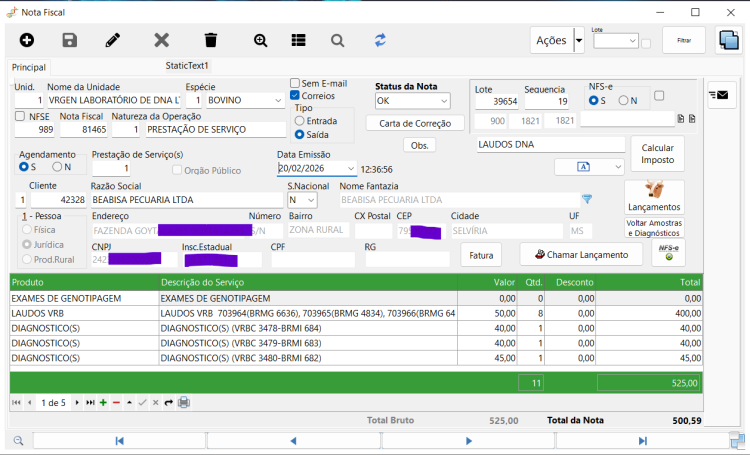Click the Carta de Correção button

(415, 123)
